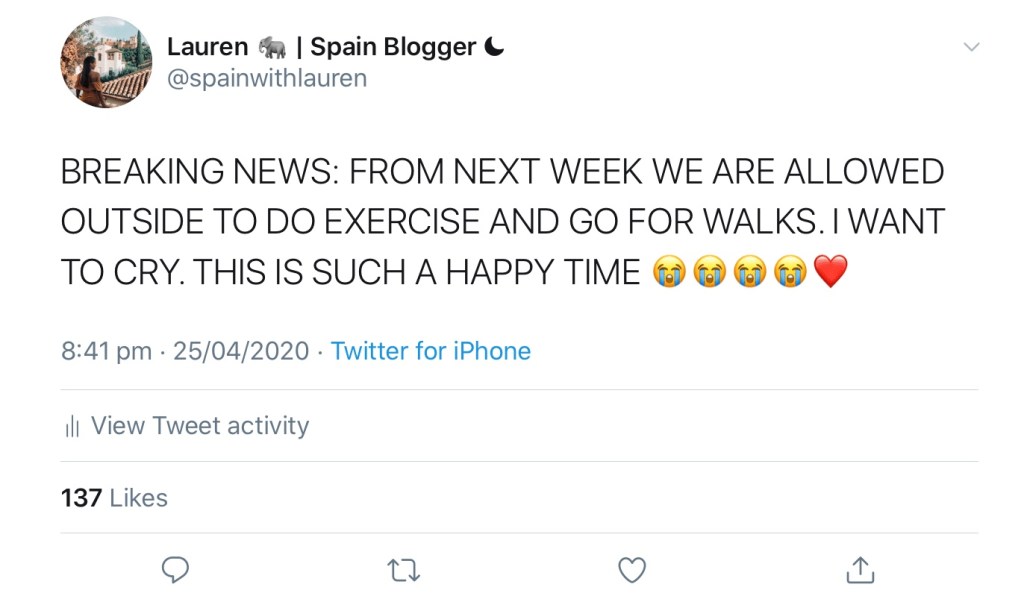This screenshot has height=602, width=1024.
Task: Open View Tweet activity
Action: pyautogui.click(x=198, y=426)
